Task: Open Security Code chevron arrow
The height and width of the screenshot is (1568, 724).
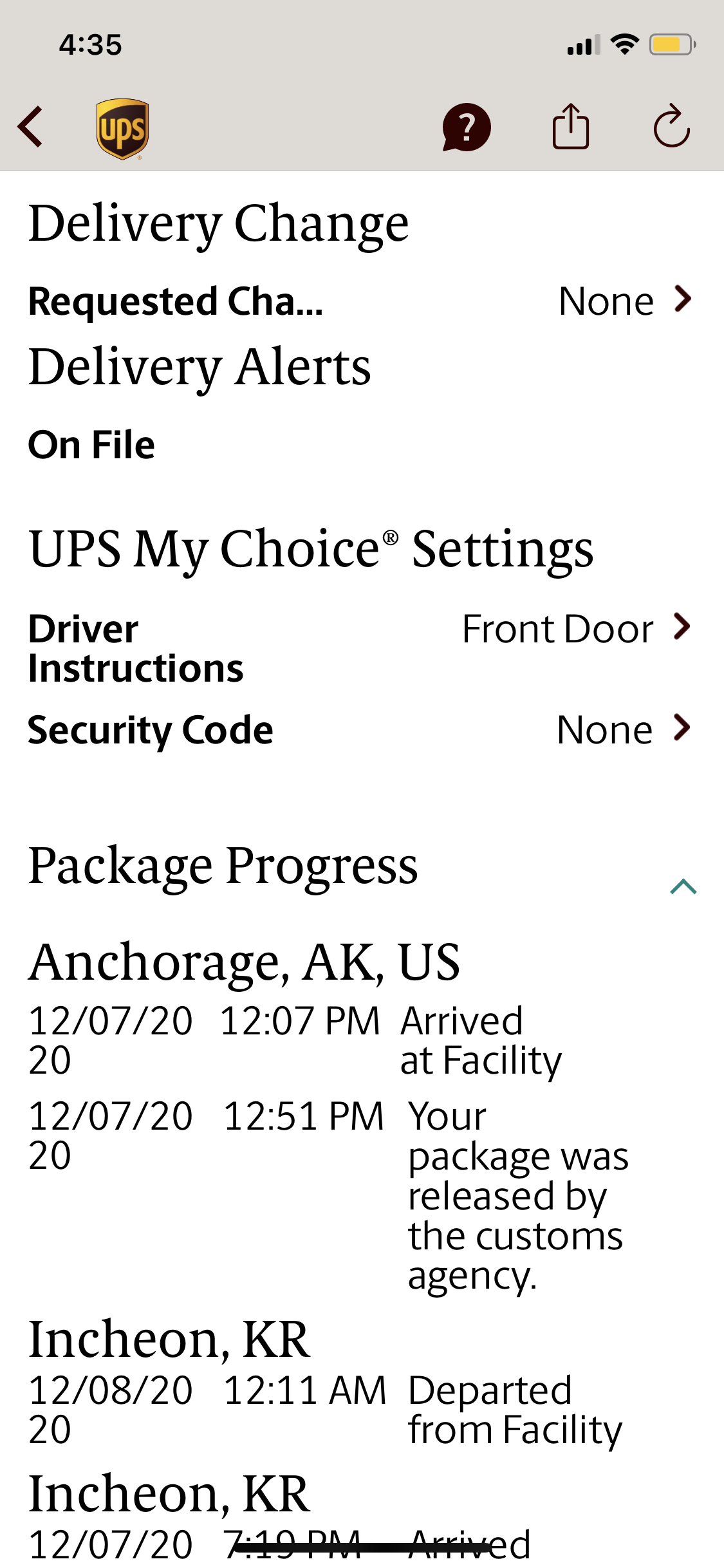Action: coord(682,728)
